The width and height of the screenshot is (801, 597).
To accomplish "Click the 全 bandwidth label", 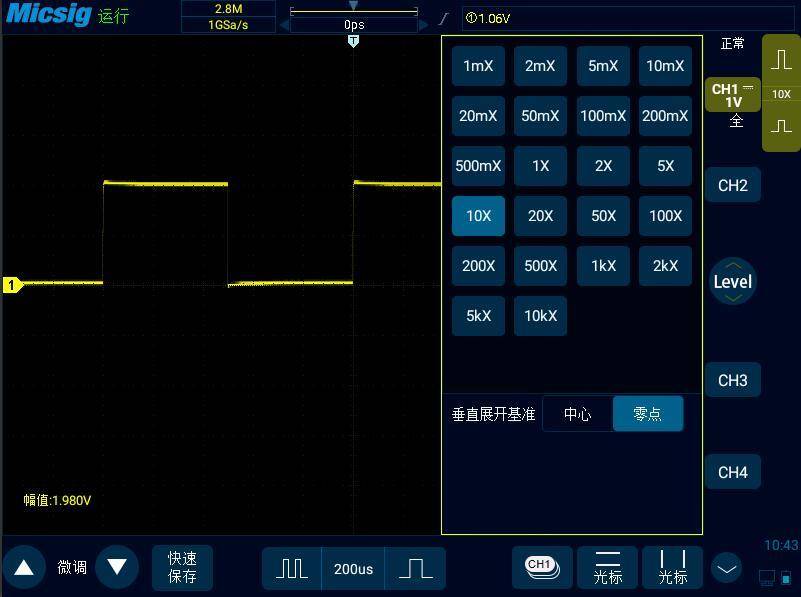I will coord(736,121).
